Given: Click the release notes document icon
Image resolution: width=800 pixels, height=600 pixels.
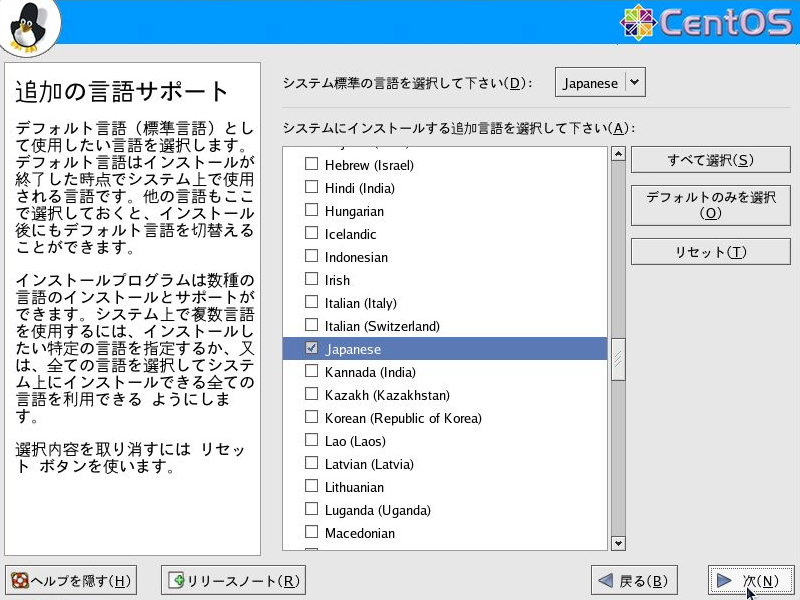Looking at the screenshot, I should (176, 581).
